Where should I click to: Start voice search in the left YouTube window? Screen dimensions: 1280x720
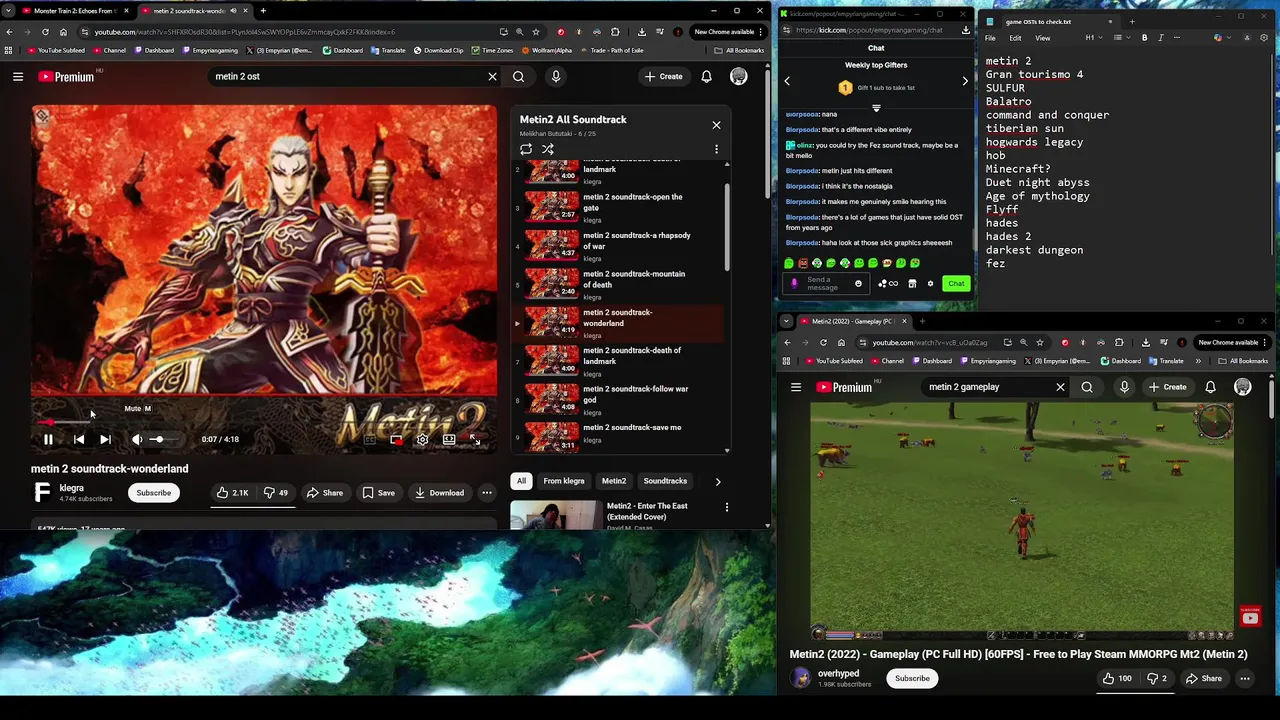click(556, 76)
